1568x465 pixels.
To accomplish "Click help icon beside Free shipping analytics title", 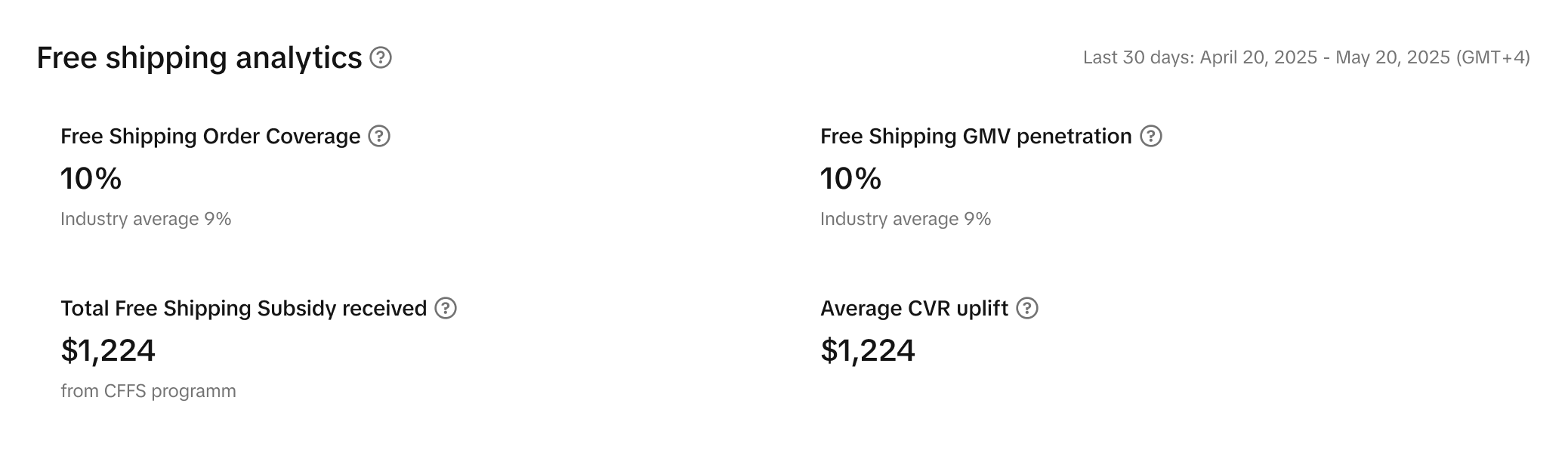I will click(381, 57).
